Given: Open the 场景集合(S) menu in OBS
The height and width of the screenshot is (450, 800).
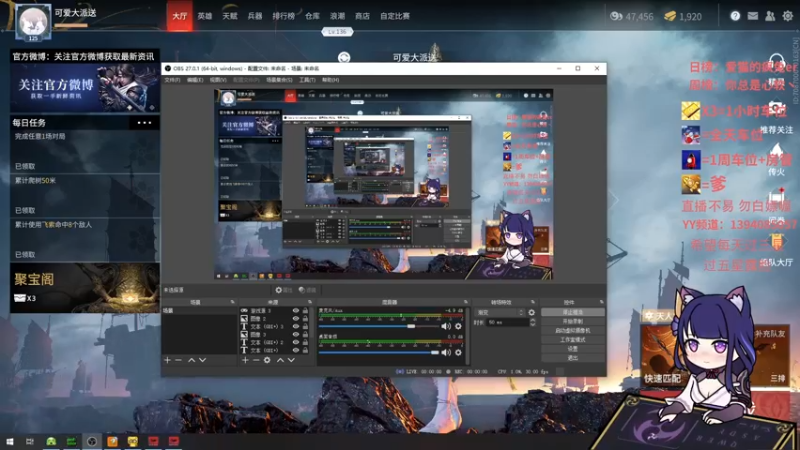Looking at the screenshot, I should [279, 80].
